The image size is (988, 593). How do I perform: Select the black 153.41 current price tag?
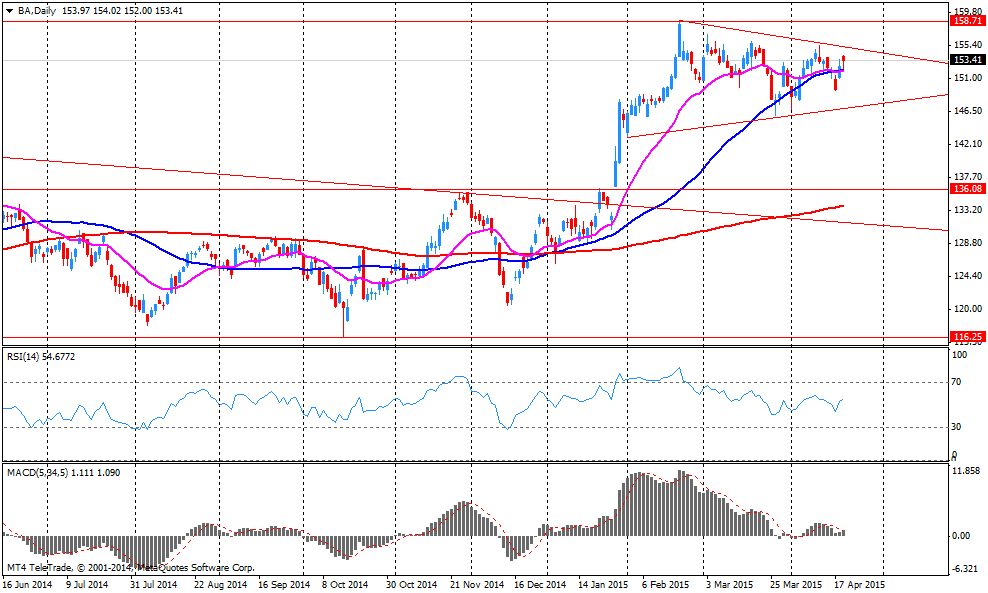(969, 60)
